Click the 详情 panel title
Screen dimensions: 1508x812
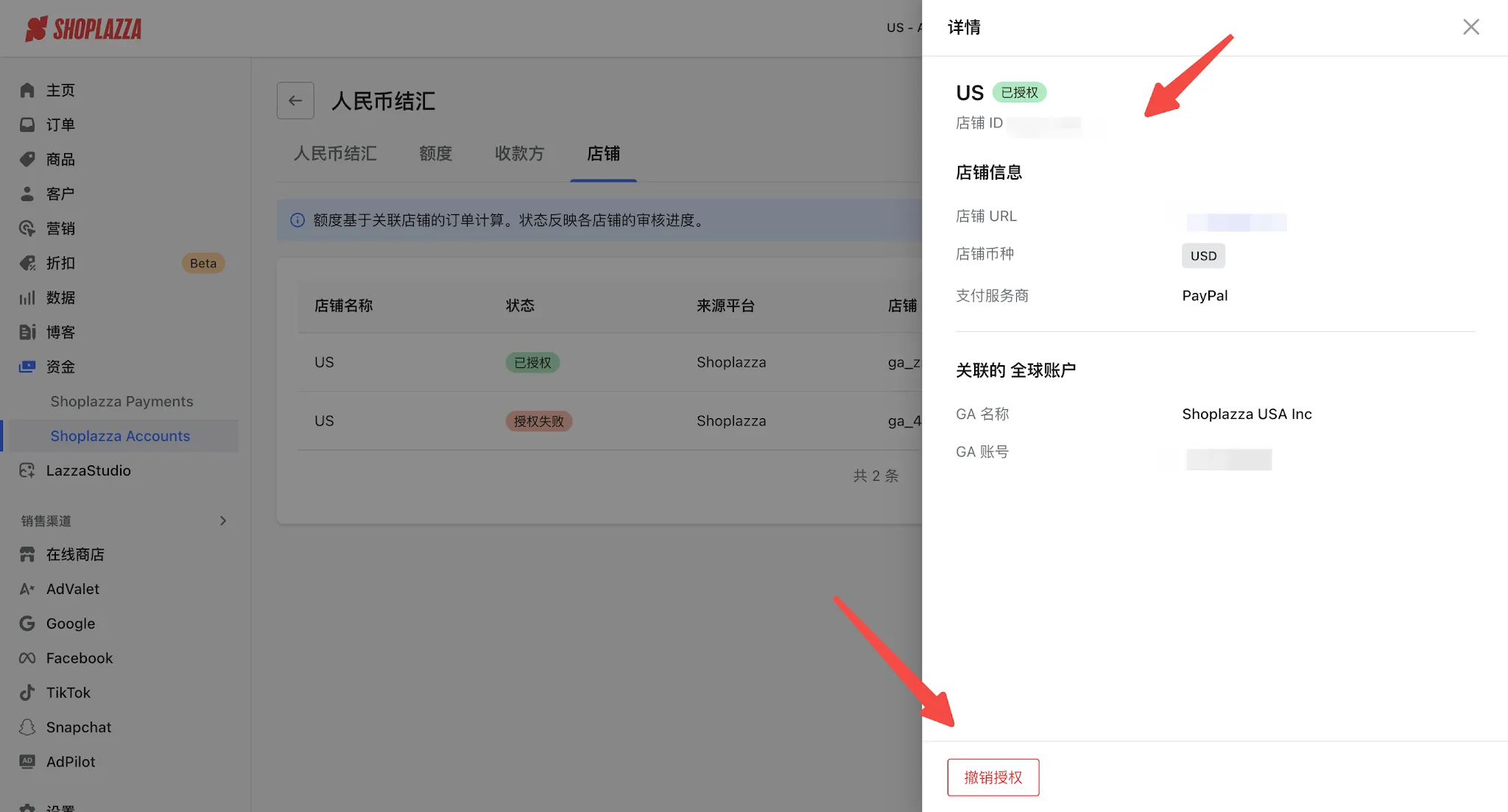click(965, 27)
